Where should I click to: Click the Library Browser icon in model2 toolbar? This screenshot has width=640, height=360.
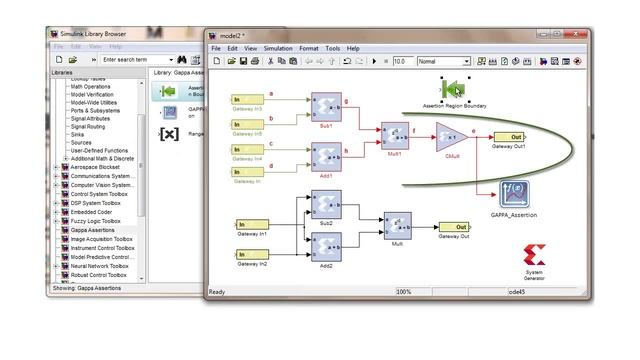[x=543, y=61]
